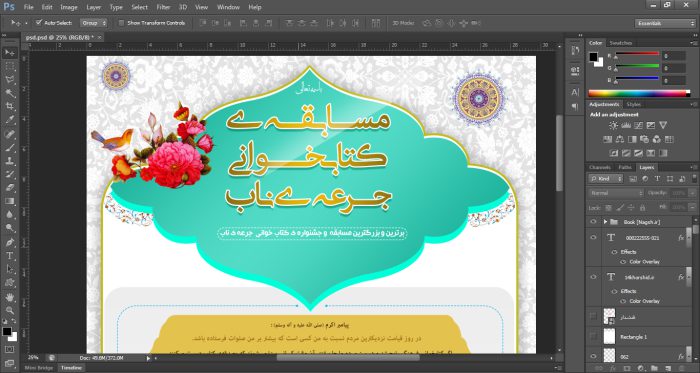Show the Rectangle 1 layer
700x373 pixels.
[593, 336]
